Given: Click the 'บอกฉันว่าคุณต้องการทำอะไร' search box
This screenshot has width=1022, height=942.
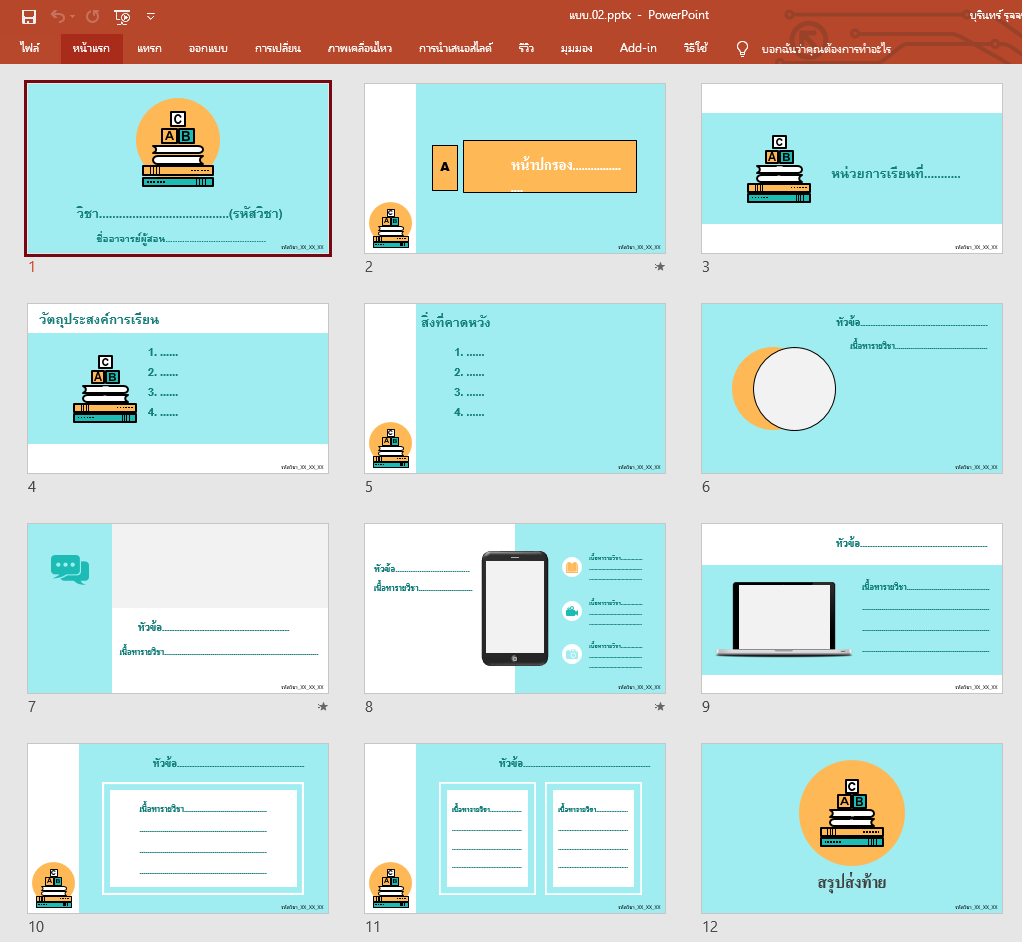Looking at the screenshot, I should [x=826, y=48].
